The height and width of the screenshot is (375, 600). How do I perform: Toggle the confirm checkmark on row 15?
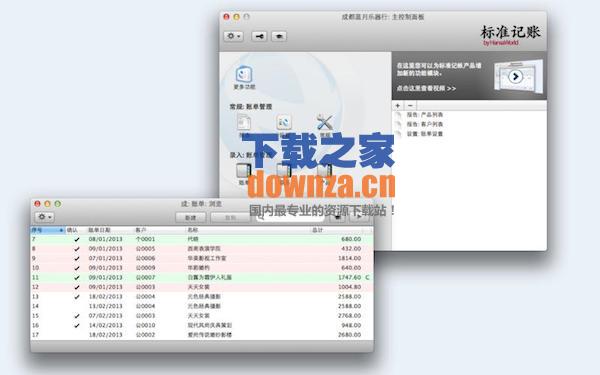77,316
